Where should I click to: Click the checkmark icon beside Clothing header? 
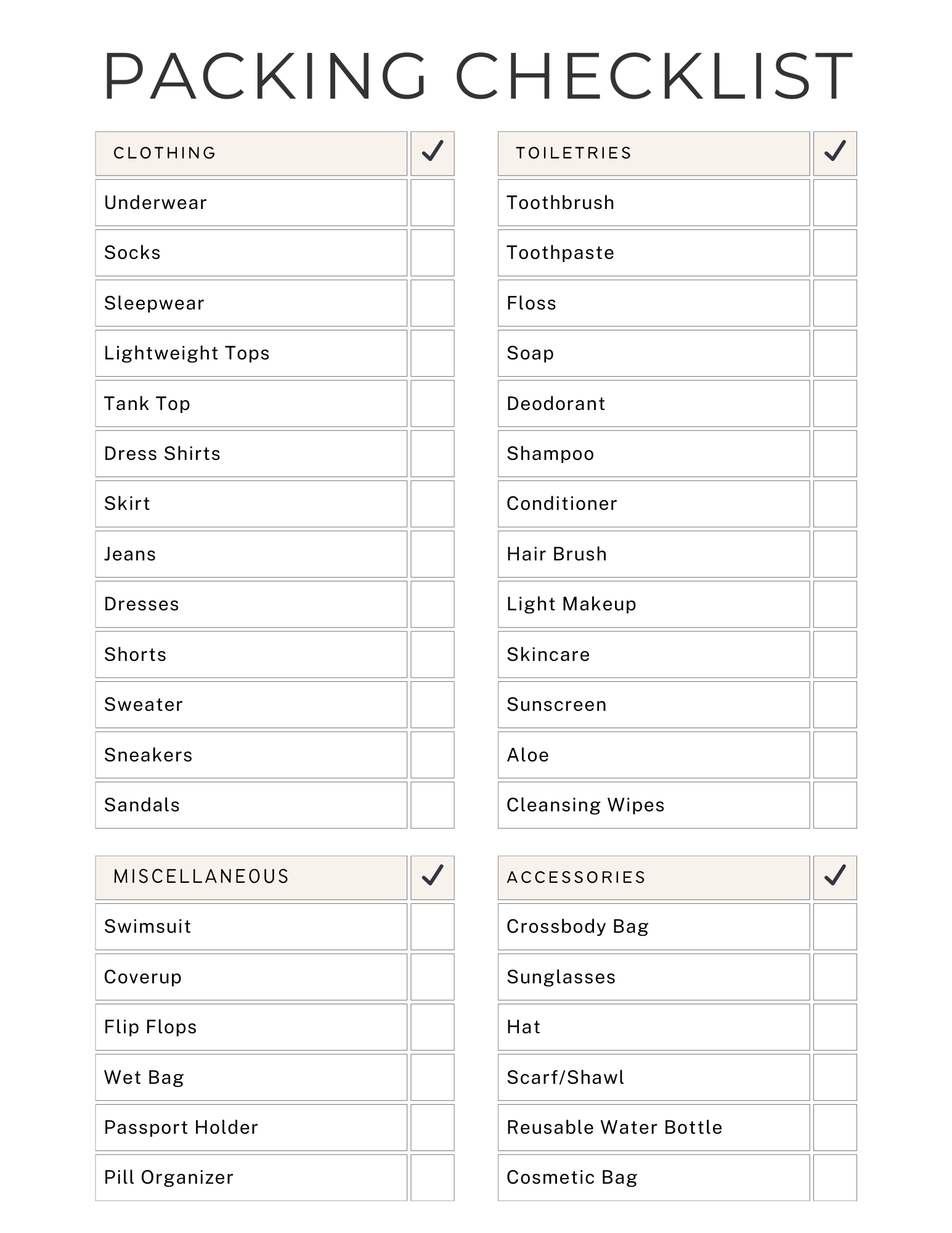[x=433, y=153]
